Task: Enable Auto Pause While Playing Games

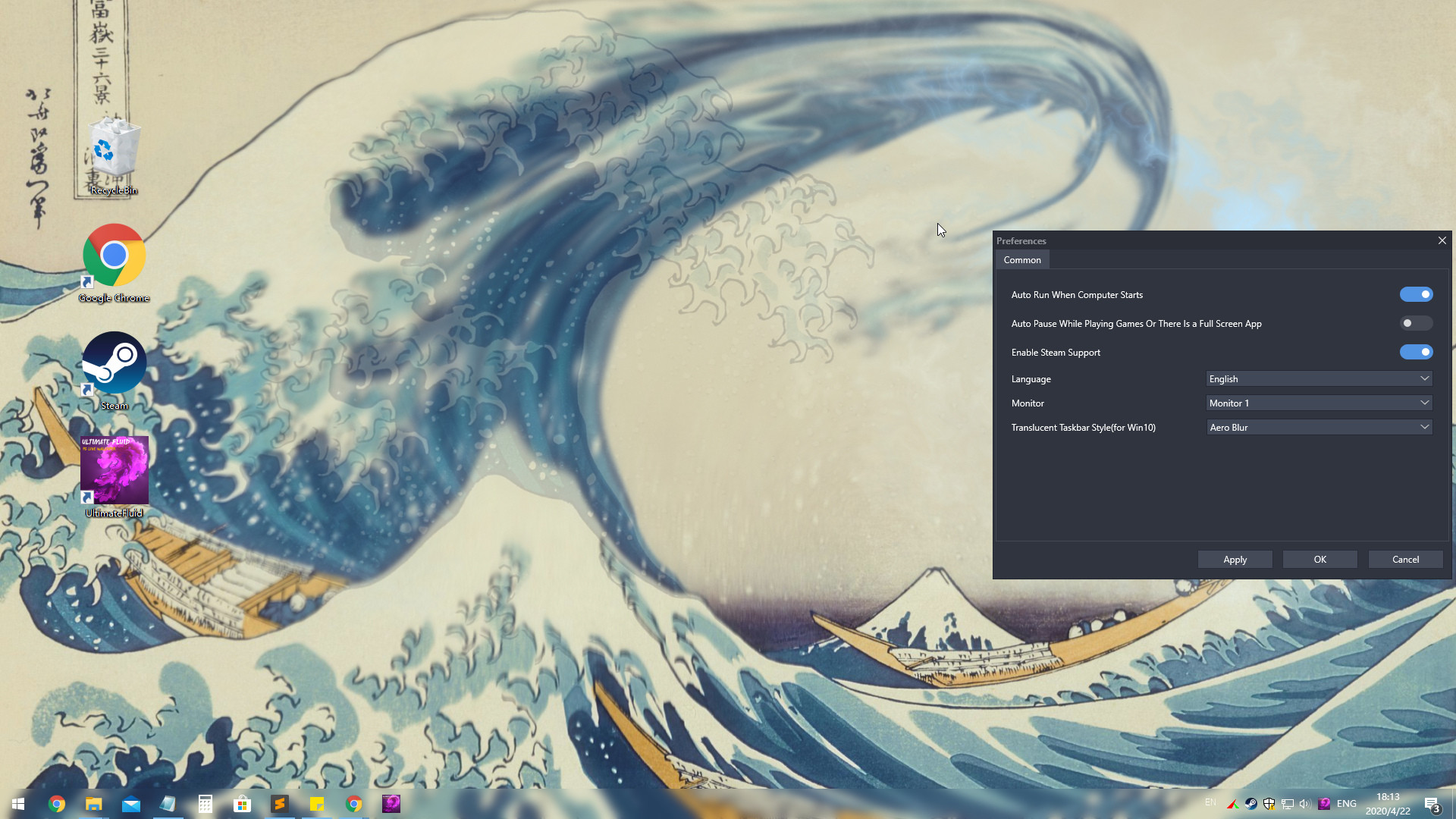Action: coord(1415,323)
